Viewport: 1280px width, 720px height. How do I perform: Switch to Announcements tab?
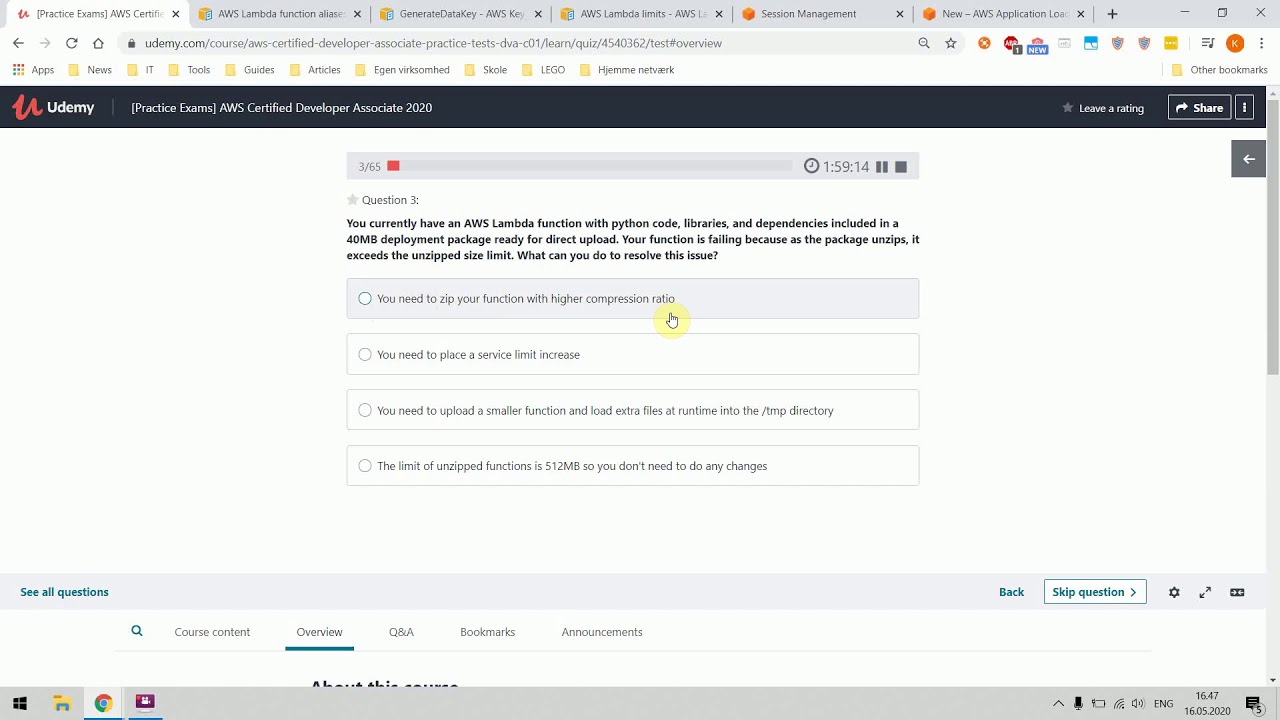[602, 632]
